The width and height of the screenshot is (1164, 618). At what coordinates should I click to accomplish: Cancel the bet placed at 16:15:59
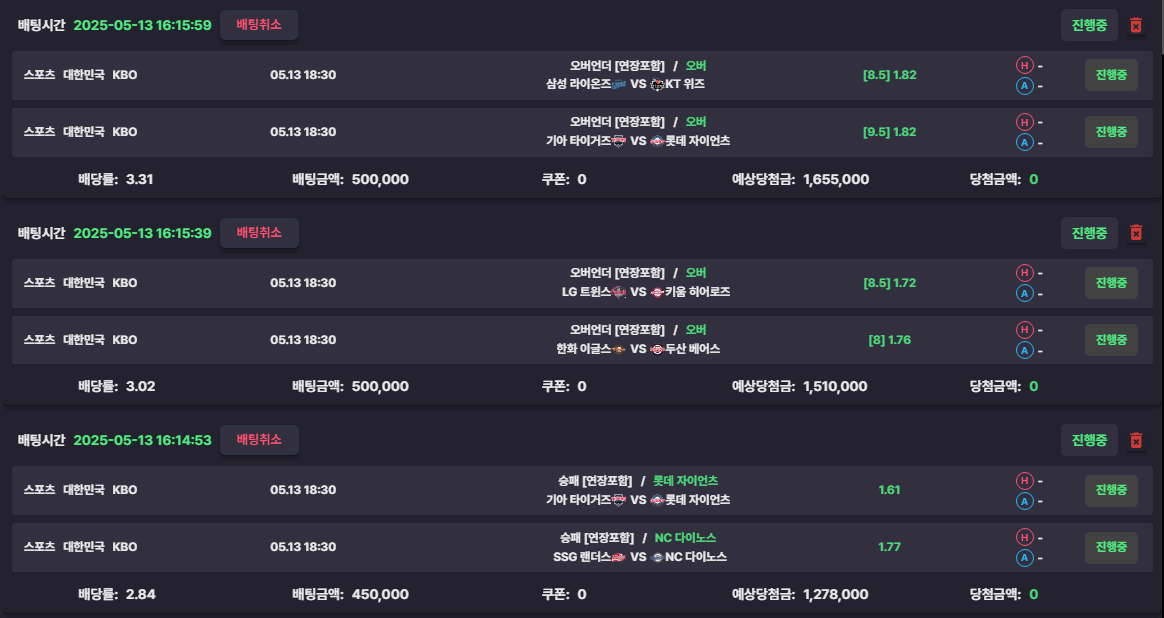259,25
